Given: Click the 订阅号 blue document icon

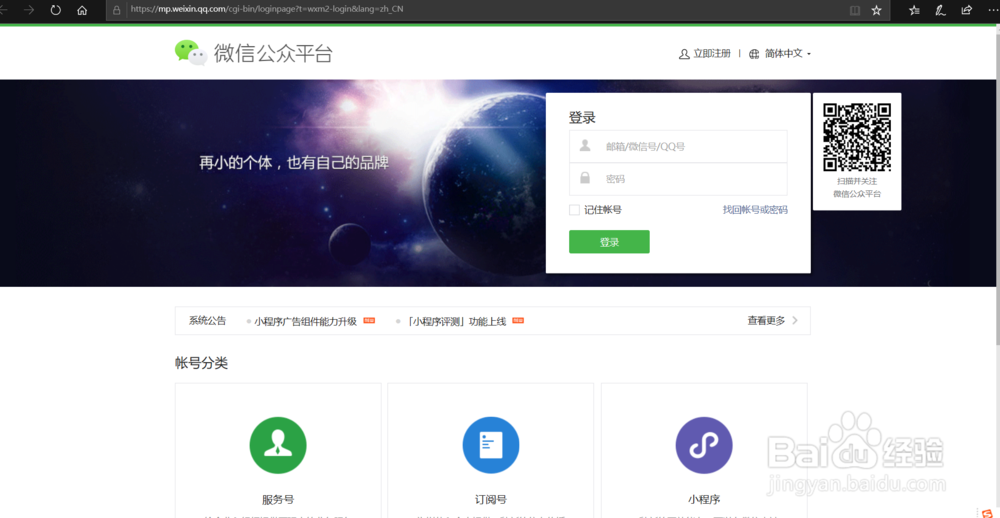Looking at the screenshot, I should (x=490, y=445).
